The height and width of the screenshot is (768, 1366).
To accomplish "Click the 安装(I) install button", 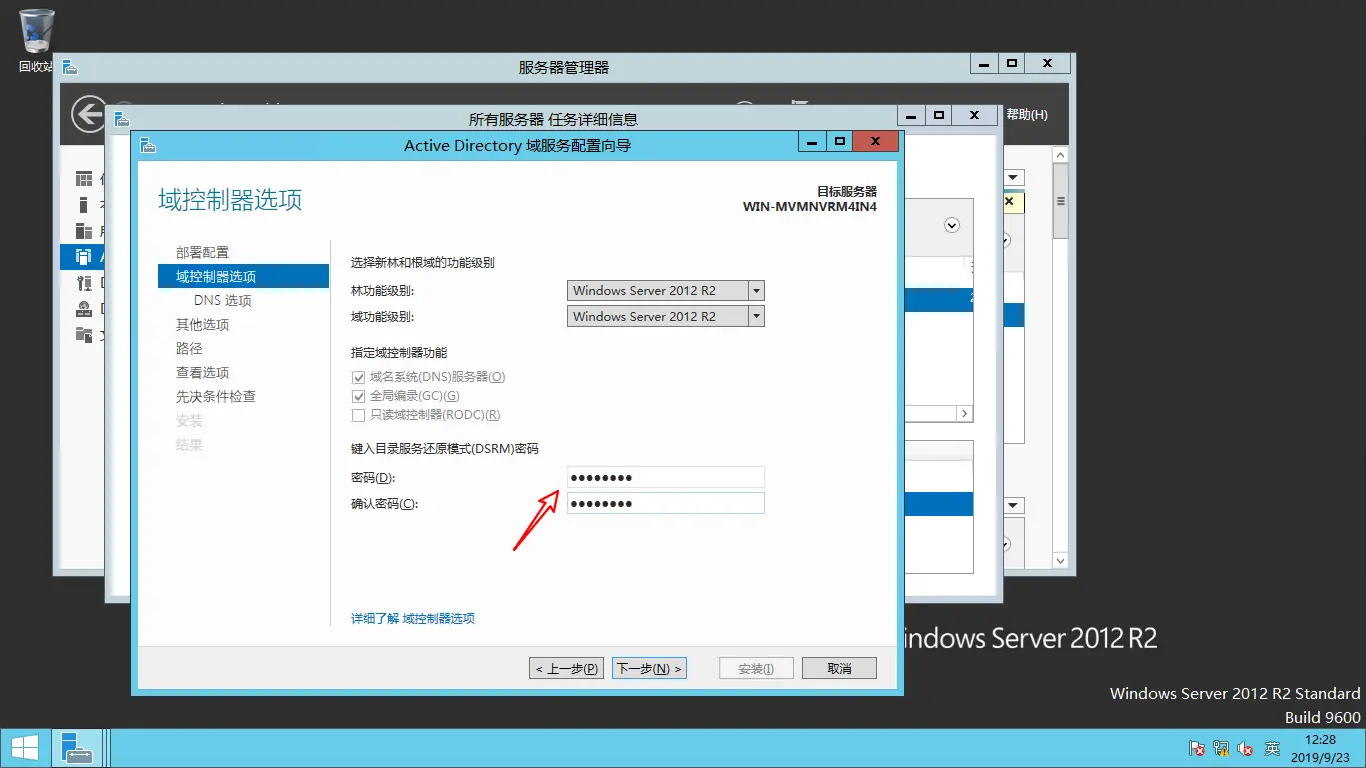I will point(756,668).
